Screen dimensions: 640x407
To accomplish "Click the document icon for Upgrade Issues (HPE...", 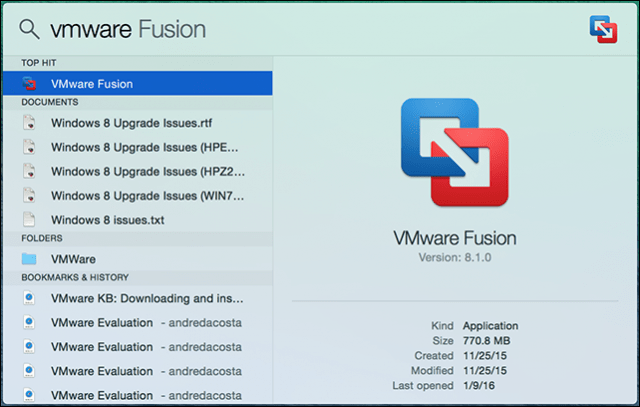I will pos(29,147).
